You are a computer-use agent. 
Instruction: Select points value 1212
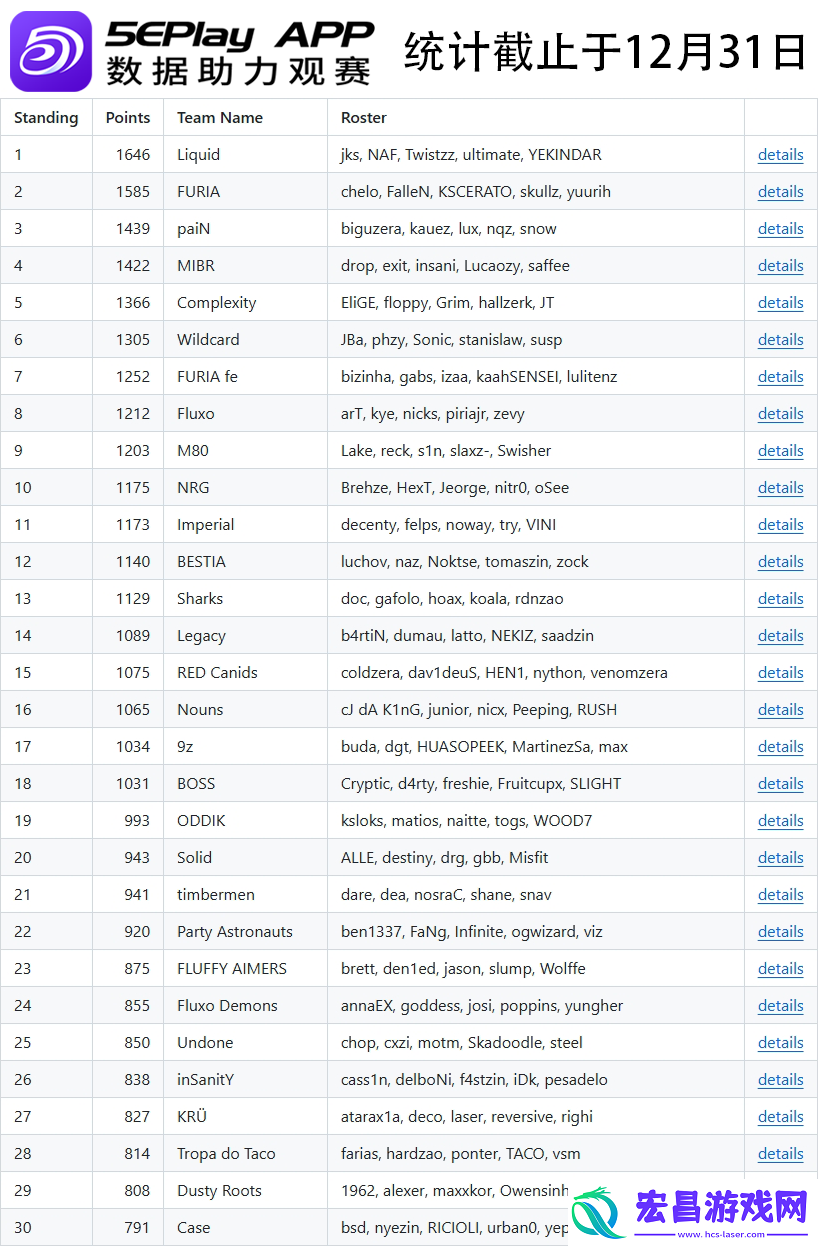132,414
